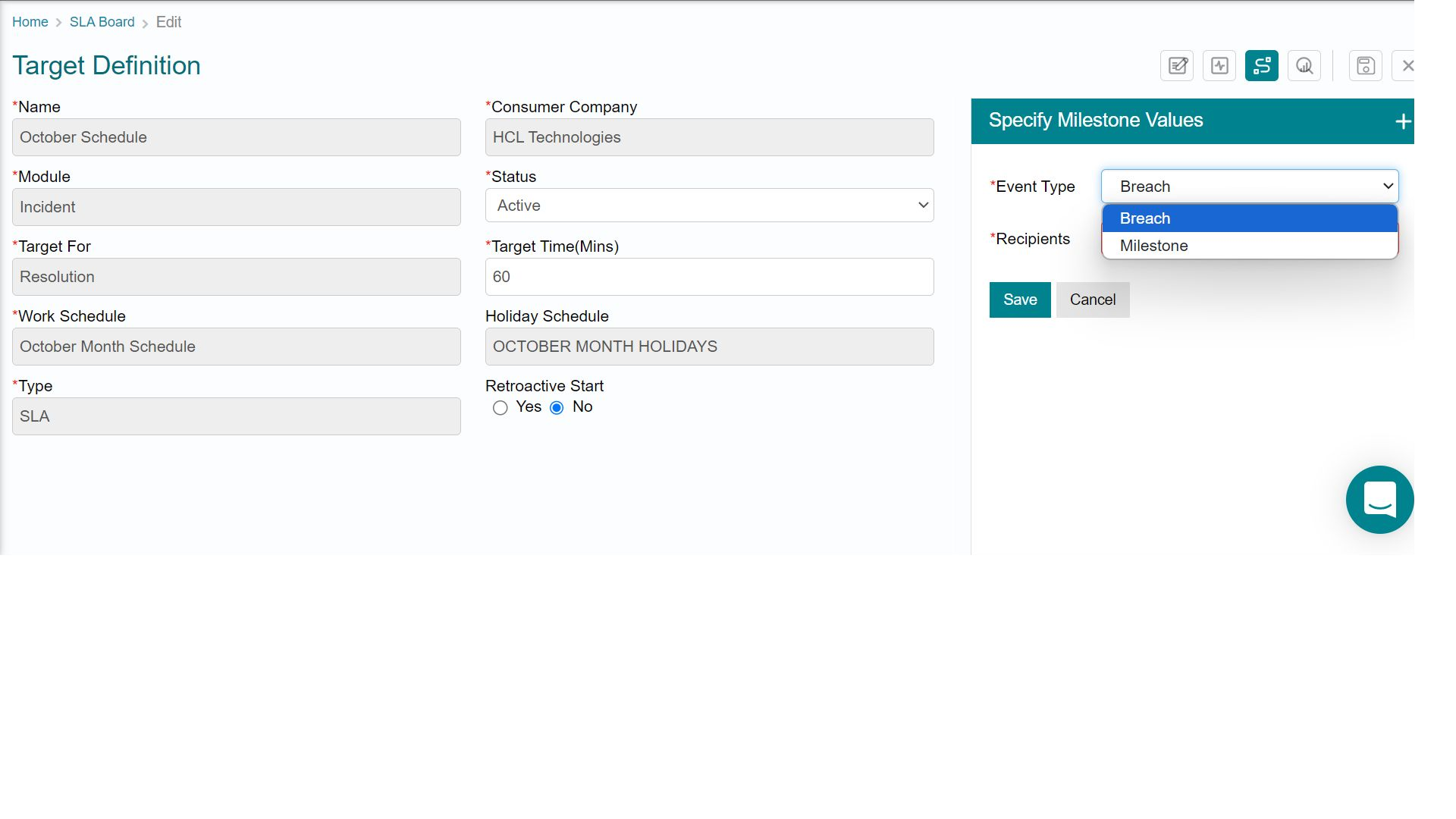Choose Breach from Event Type list
This screenshot has height=819, width=1456.
[1250, 218]
